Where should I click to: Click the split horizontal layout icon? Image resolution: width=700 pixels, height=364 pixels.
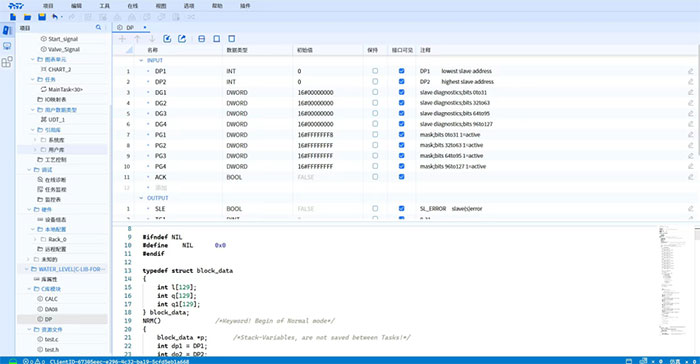tap(202, 39)
